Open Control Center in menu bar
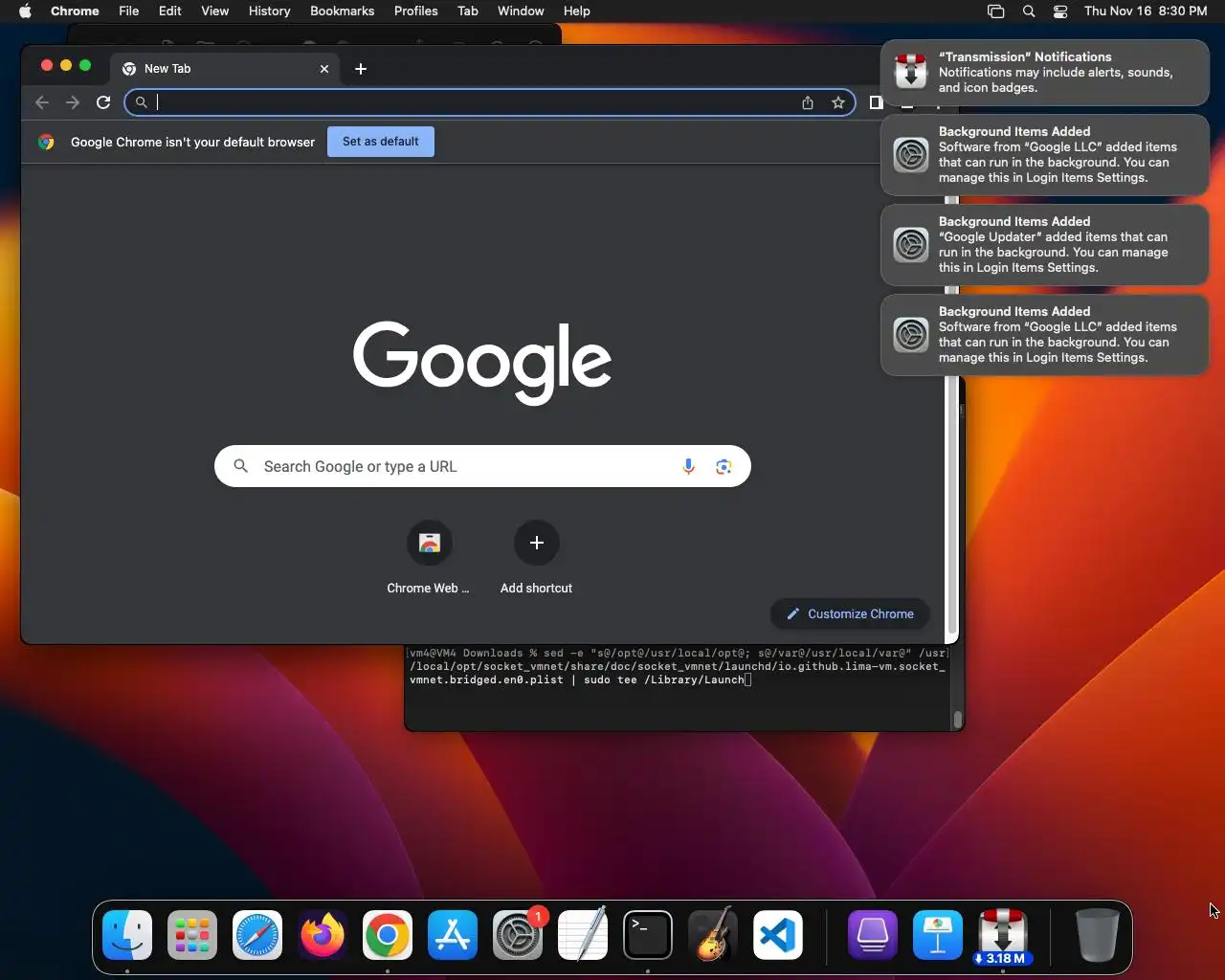Screen dimensions: 1225x980 pyautogui.click(x=1060, y=11)
